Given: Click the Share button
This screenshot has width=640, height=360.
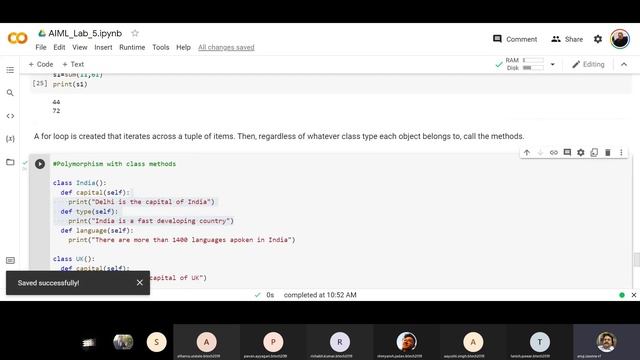Looking at the screenshot, I should point(567,39).
